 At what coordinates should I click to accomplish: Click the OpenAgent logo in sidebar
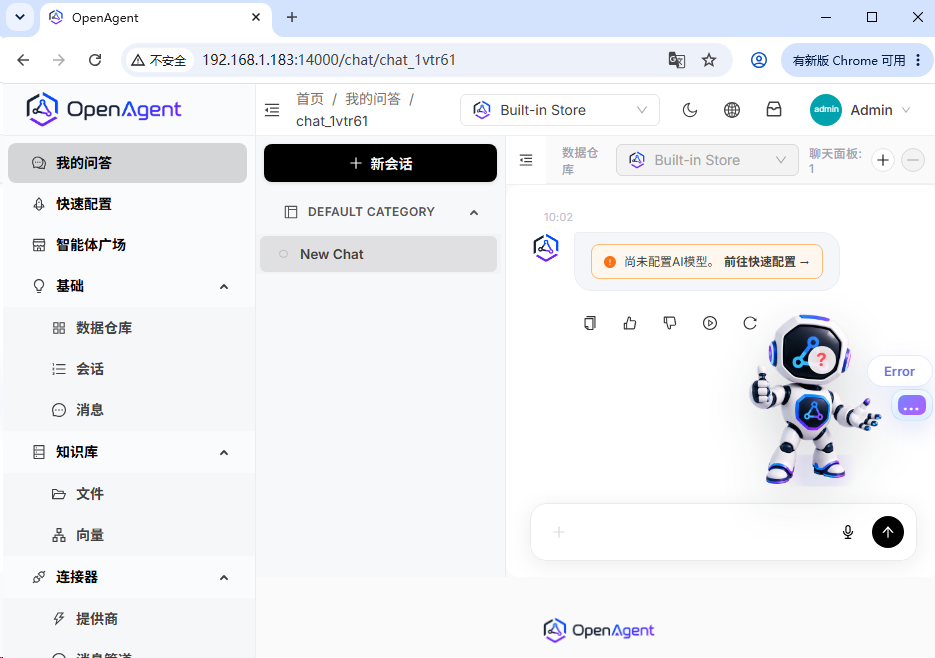pyautogui.click(x=104, y=109)
